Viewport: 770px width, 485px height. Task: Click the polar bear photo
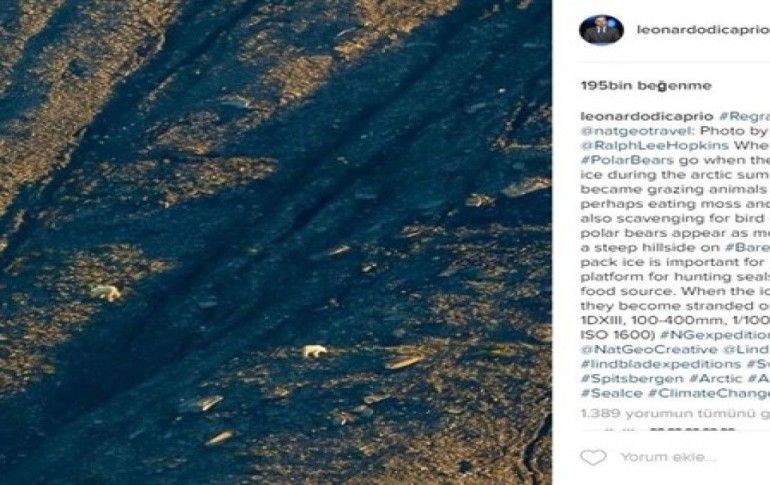(x=275, y=242)
